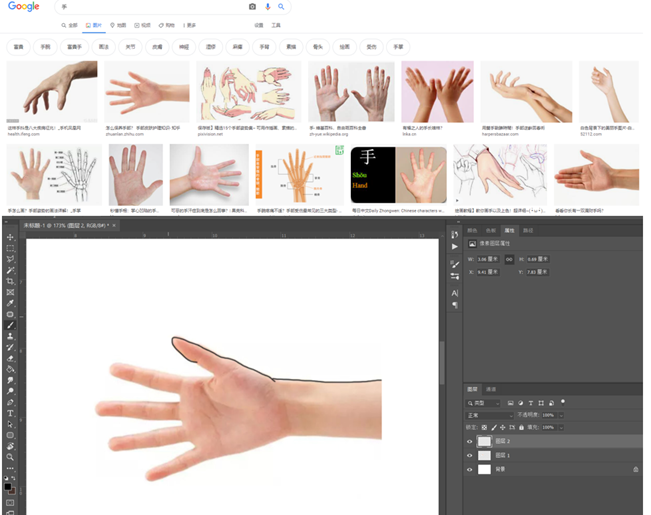Screen dimensions: 651x515
Task: Open the History panel icon
Action: [x=455, y=235]
